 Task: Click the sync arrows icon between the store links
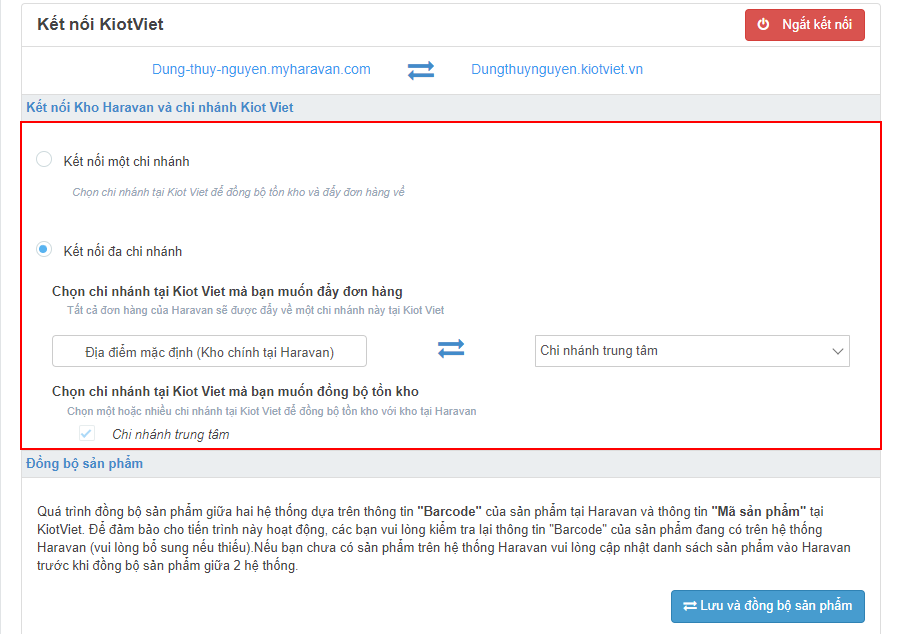(421, 70)
